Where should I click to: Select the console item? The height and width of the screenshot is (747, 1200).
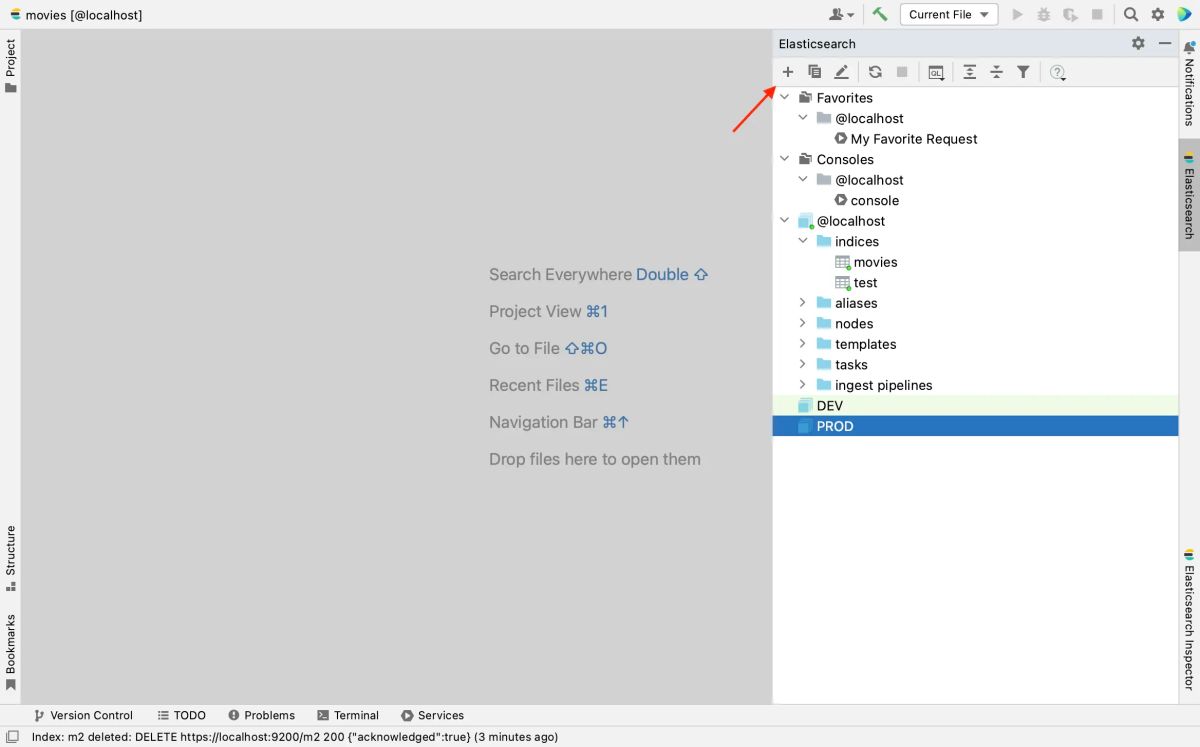tap(875, 200)
